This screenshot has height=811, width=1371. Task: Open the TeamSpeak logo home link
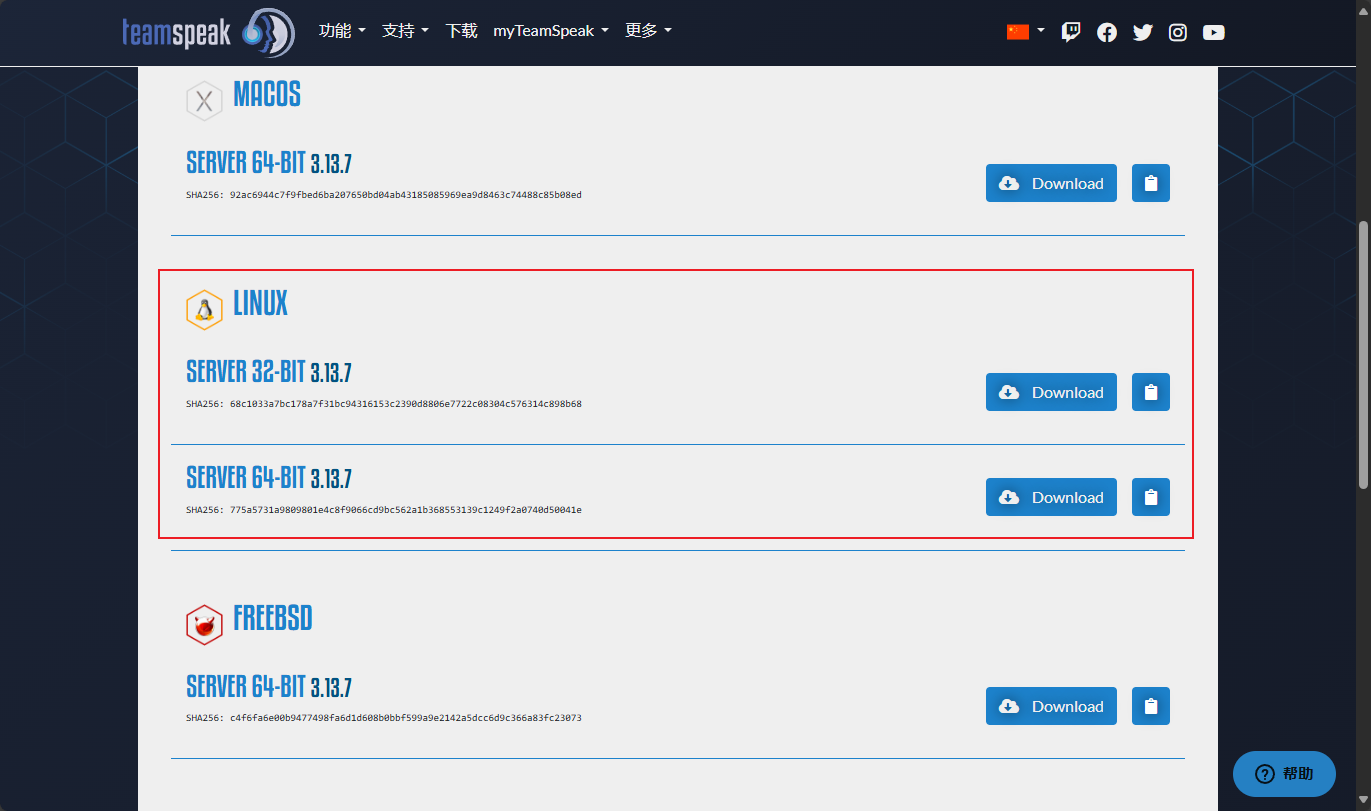(208, 32)
